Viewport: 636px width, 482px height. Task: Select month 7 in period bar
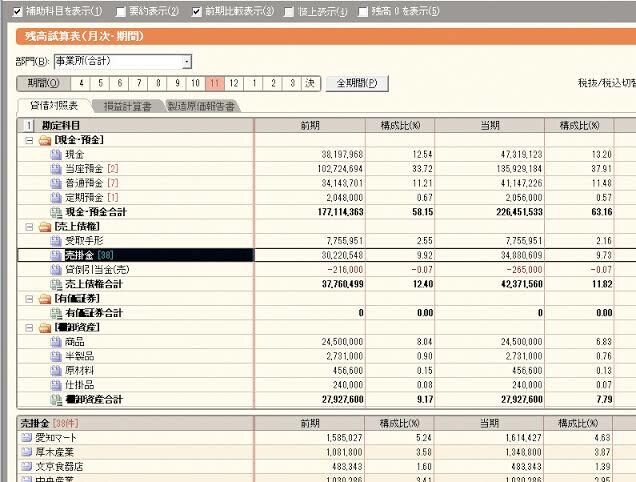pos(139,84)
